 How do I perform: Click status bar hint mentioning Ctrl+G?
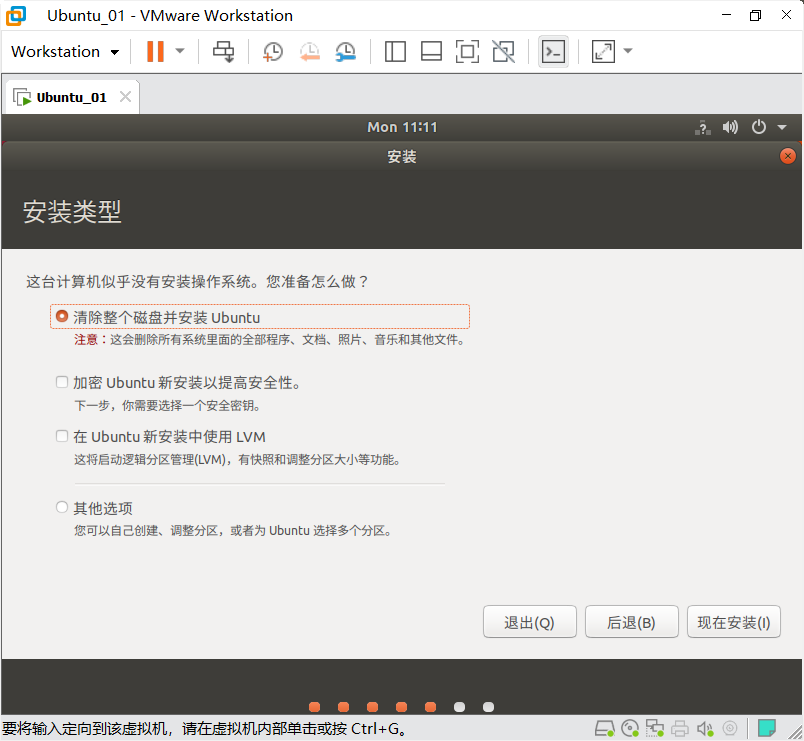tap(206, 728)
